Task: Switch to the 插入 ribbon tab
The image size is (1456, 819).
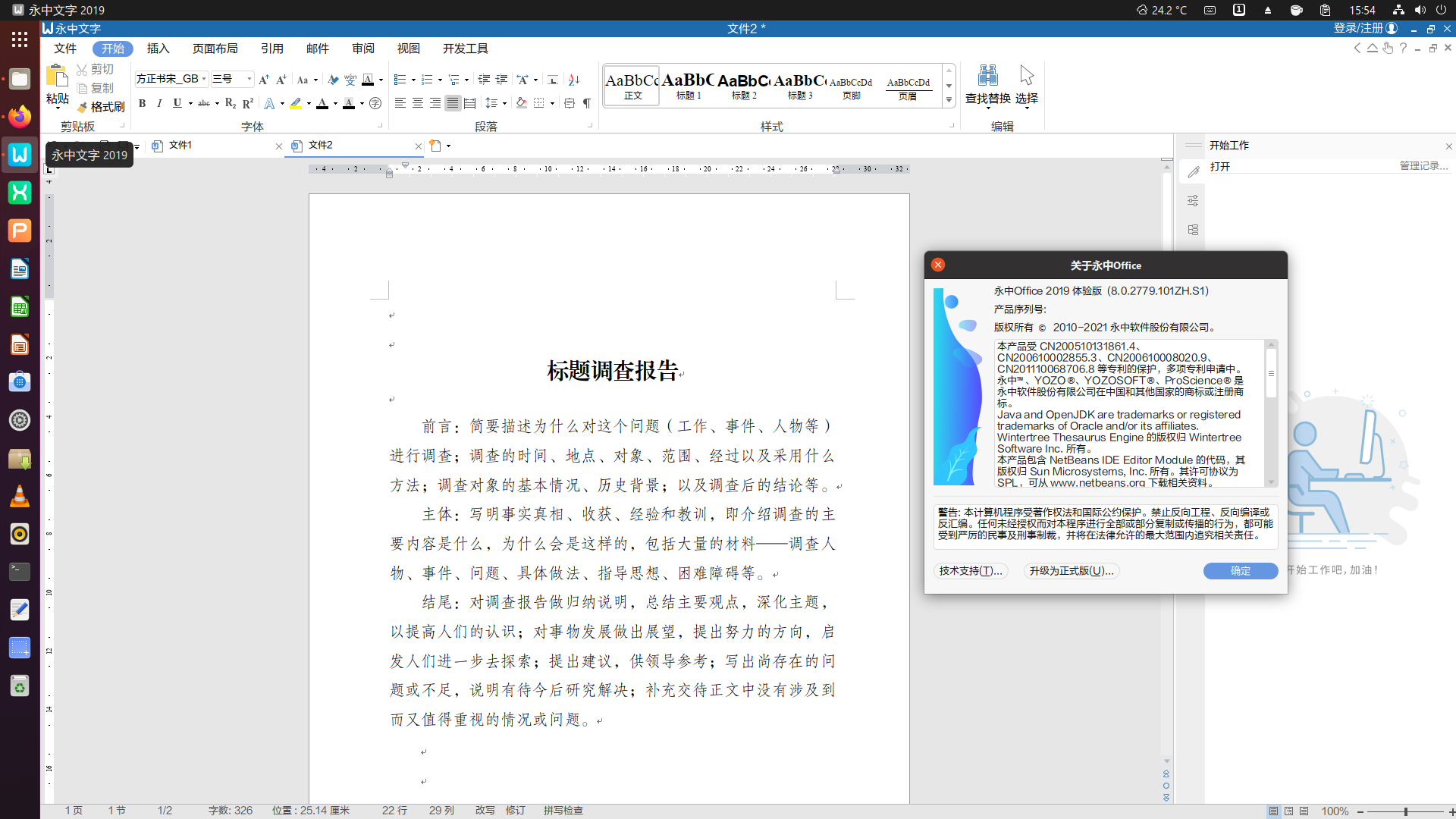Action: (x=158, y=49)
